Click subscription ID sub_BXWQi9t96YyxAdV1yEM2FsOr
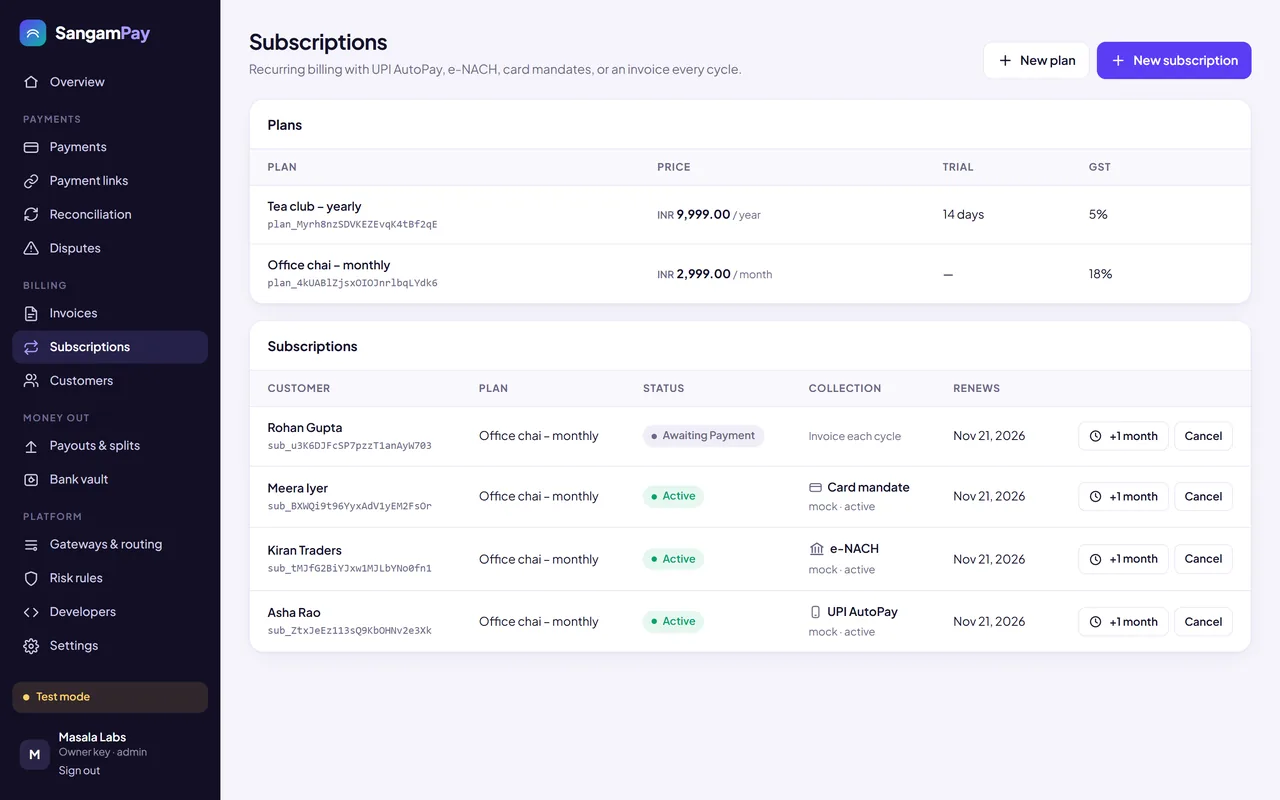This screenshot has width=1280, height=800. (x=349, y=507)
